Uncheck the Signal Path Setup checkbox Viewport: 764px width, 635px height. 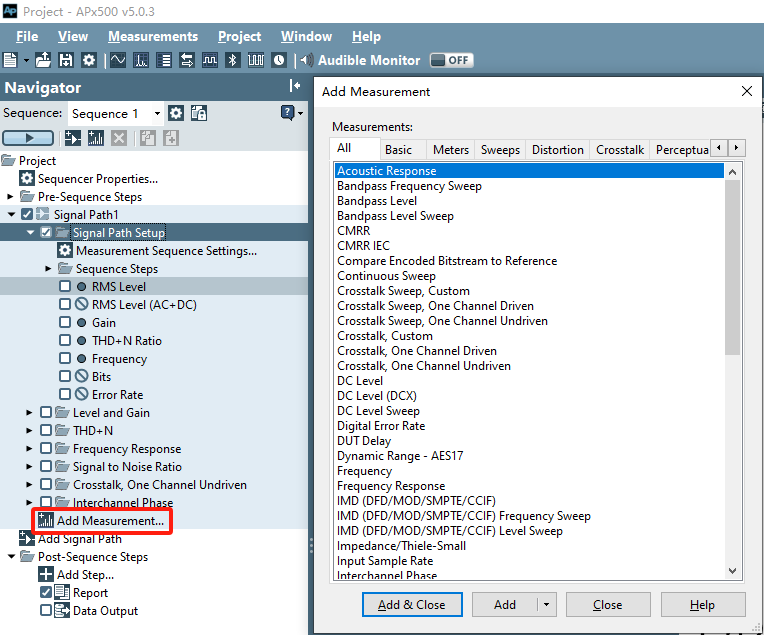(46, 232)
